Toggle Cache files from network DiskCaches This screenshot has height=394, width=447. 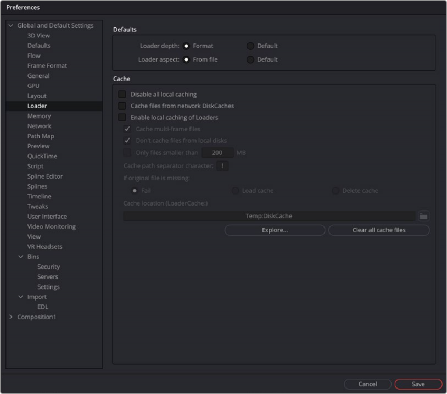click(122, 106)
